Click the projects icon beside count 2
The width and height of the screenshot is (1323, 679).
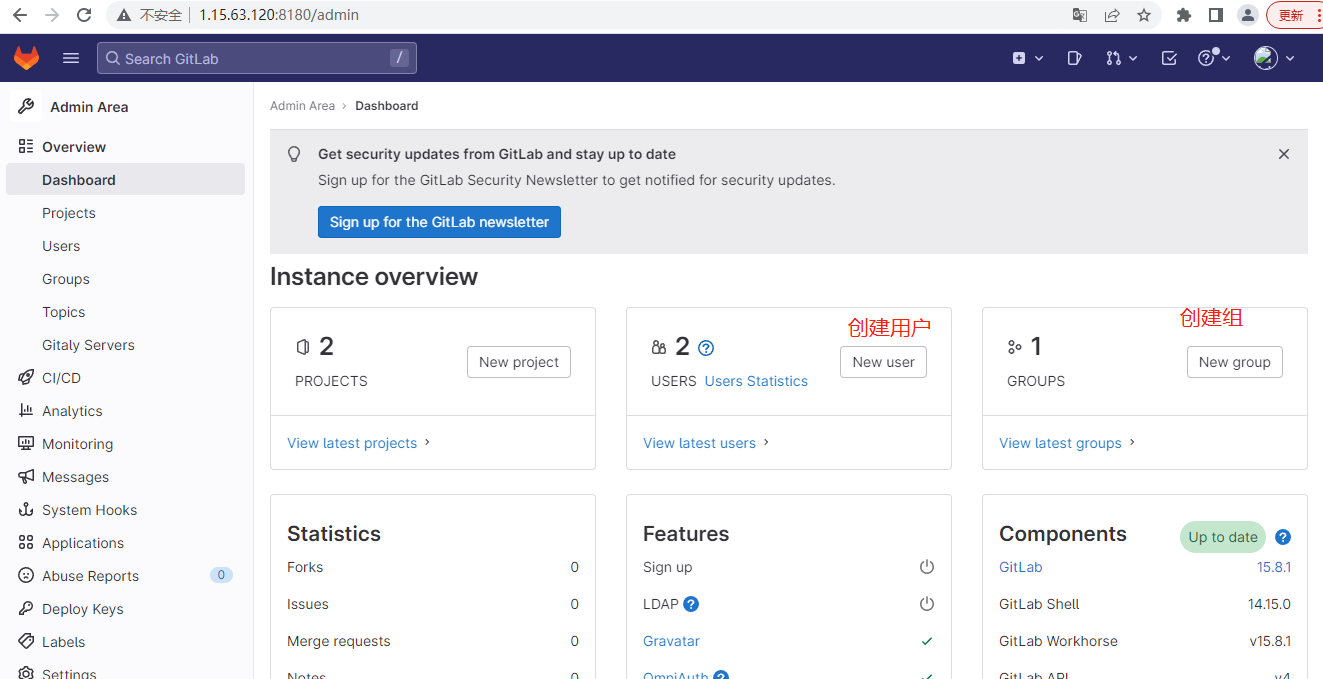(x=303, y=347)
